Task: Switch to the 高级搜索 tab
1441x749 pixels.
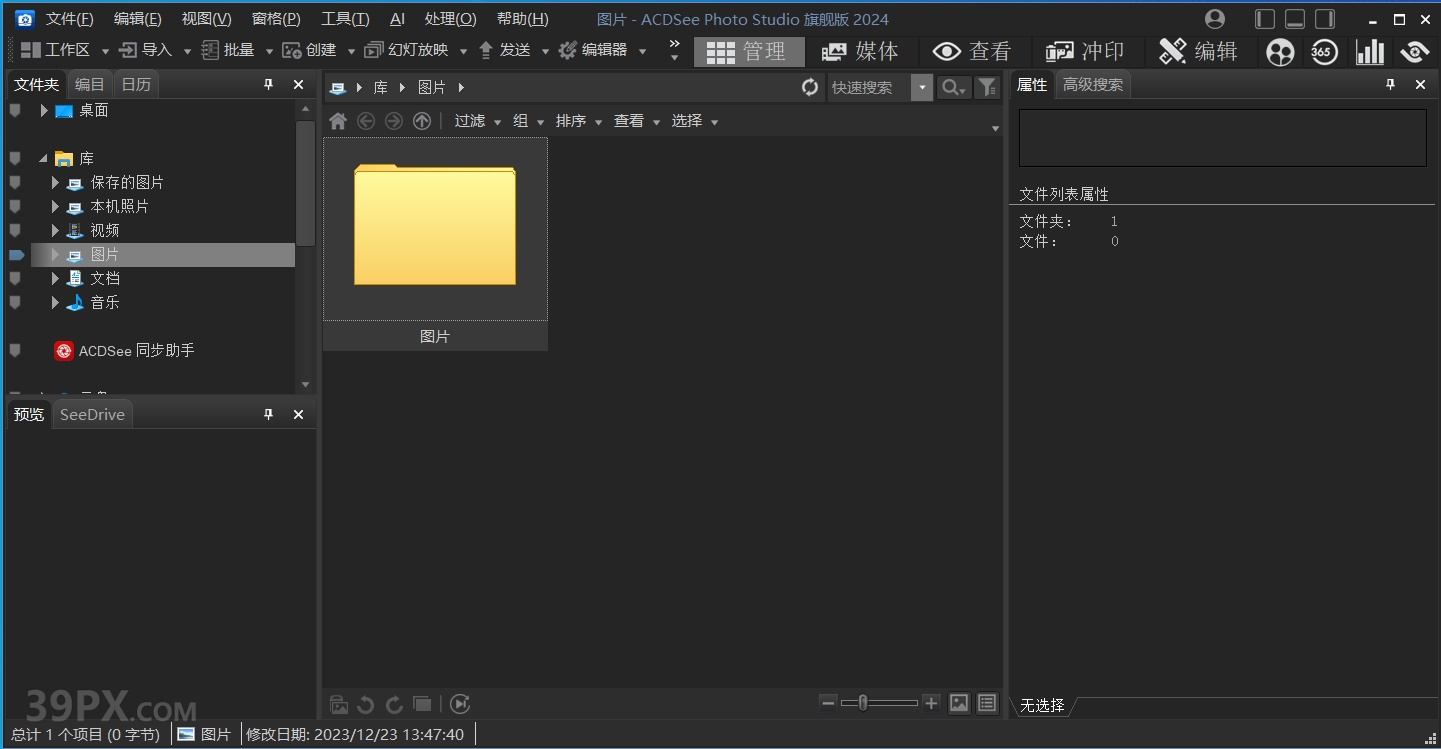Action: click(x=1093, y=85)
